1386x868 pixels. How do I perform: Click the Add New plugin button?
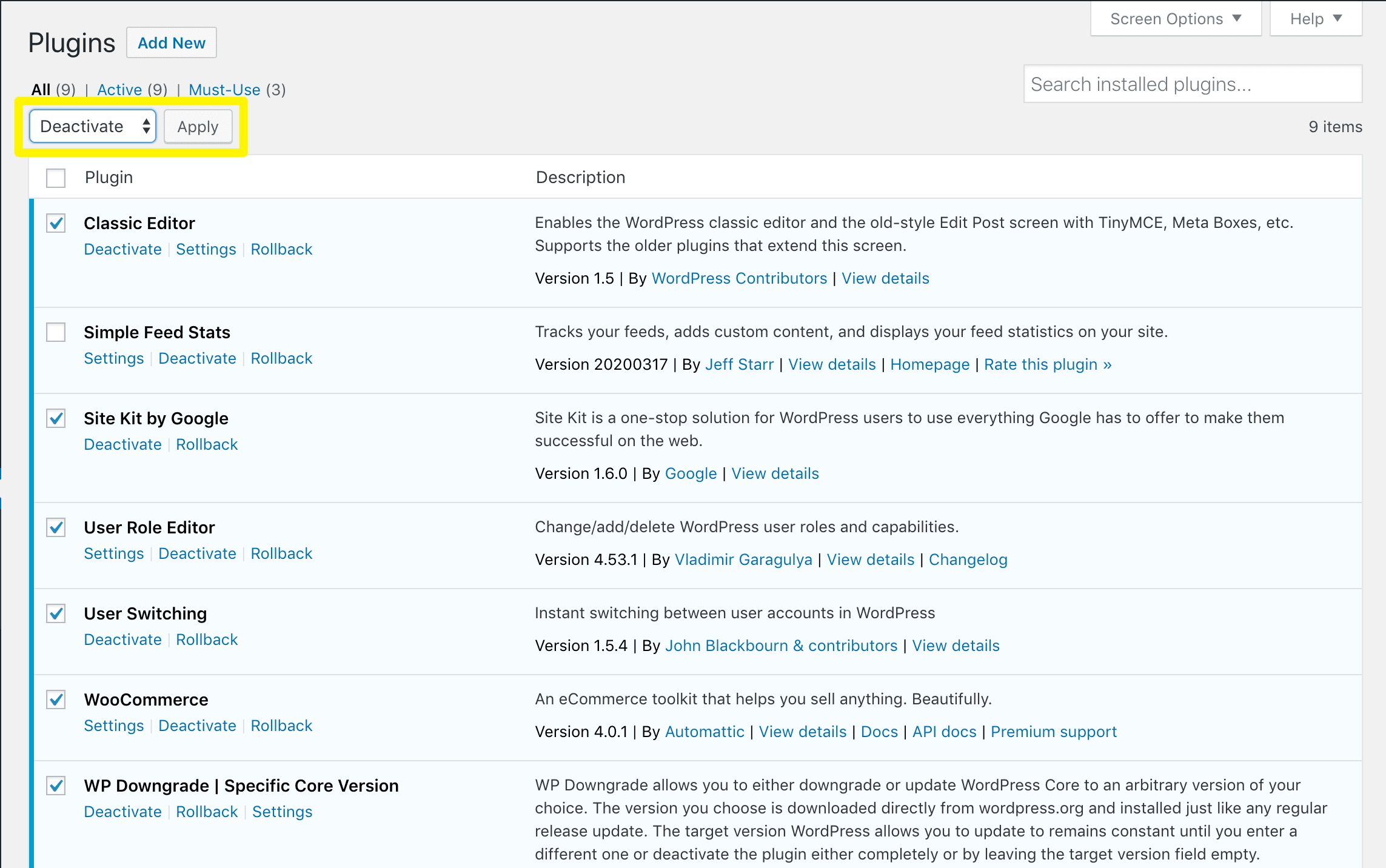[x=171, y=42]
